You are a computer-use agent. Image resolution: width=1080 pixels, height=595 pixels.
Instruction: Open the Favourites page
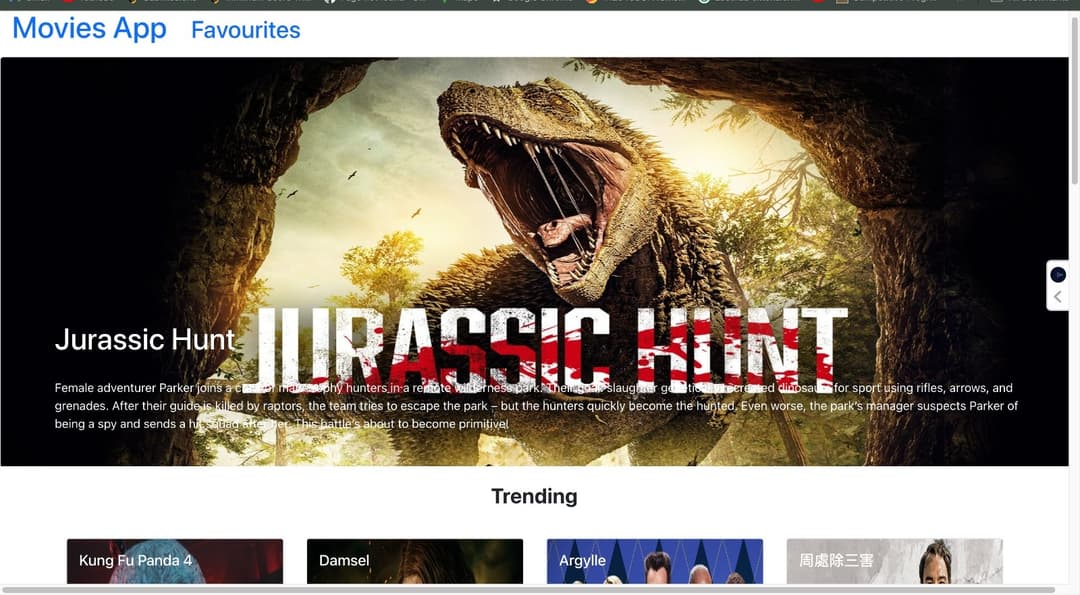tap(246, 30)
